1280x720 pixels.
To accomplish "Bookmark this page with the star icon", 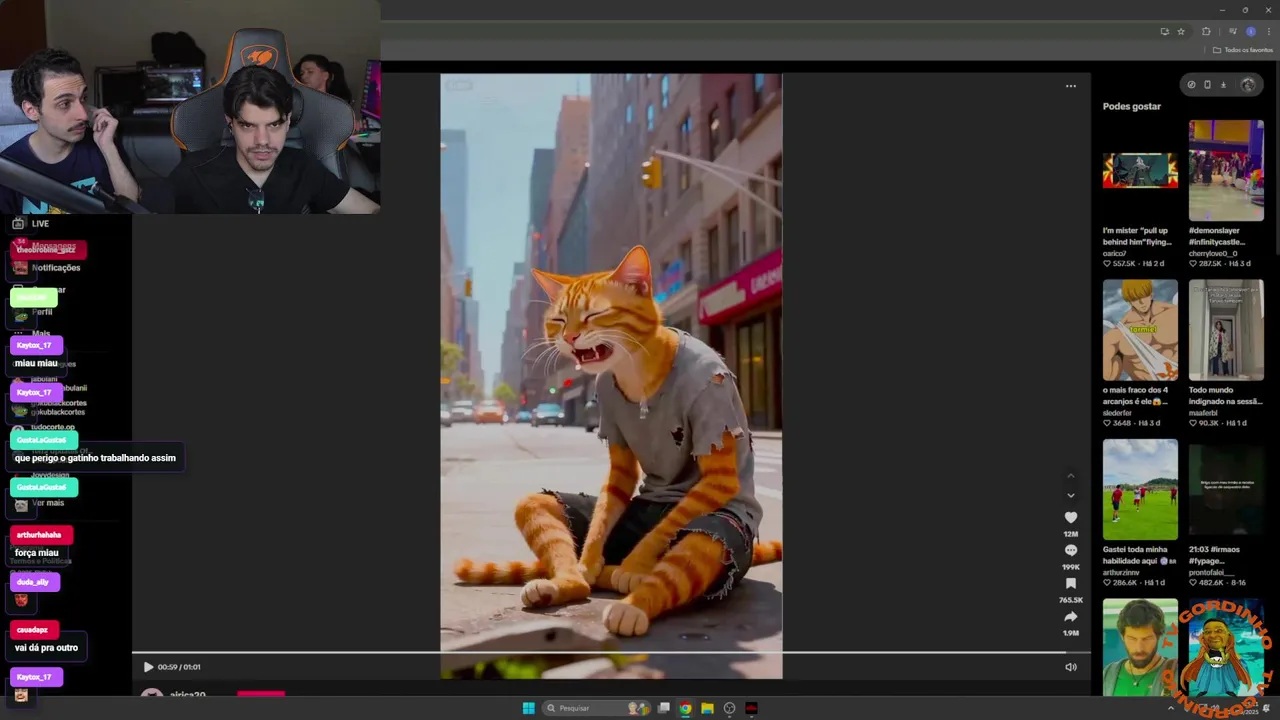I will [x=1181, y=31].
